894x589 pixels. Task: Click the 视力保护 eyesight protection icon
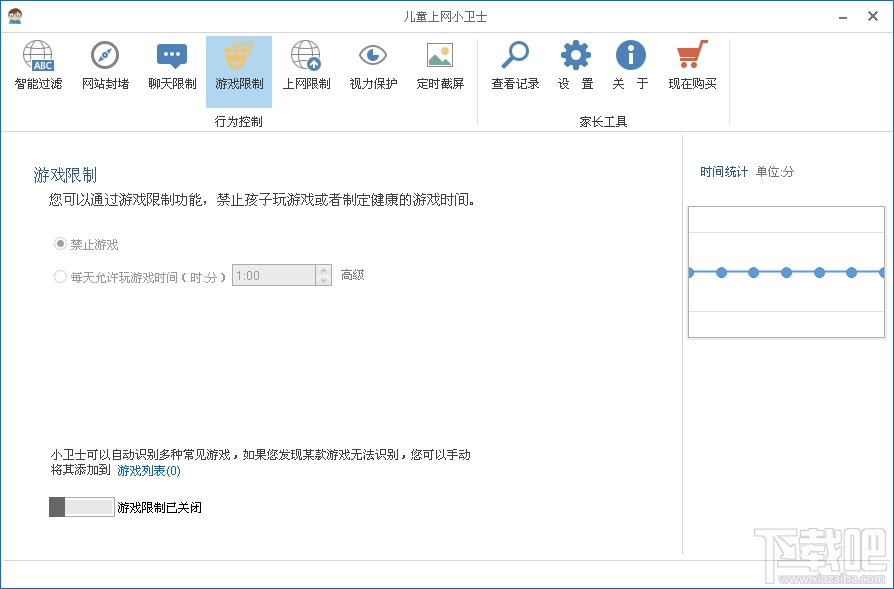(x=372, y=62)
